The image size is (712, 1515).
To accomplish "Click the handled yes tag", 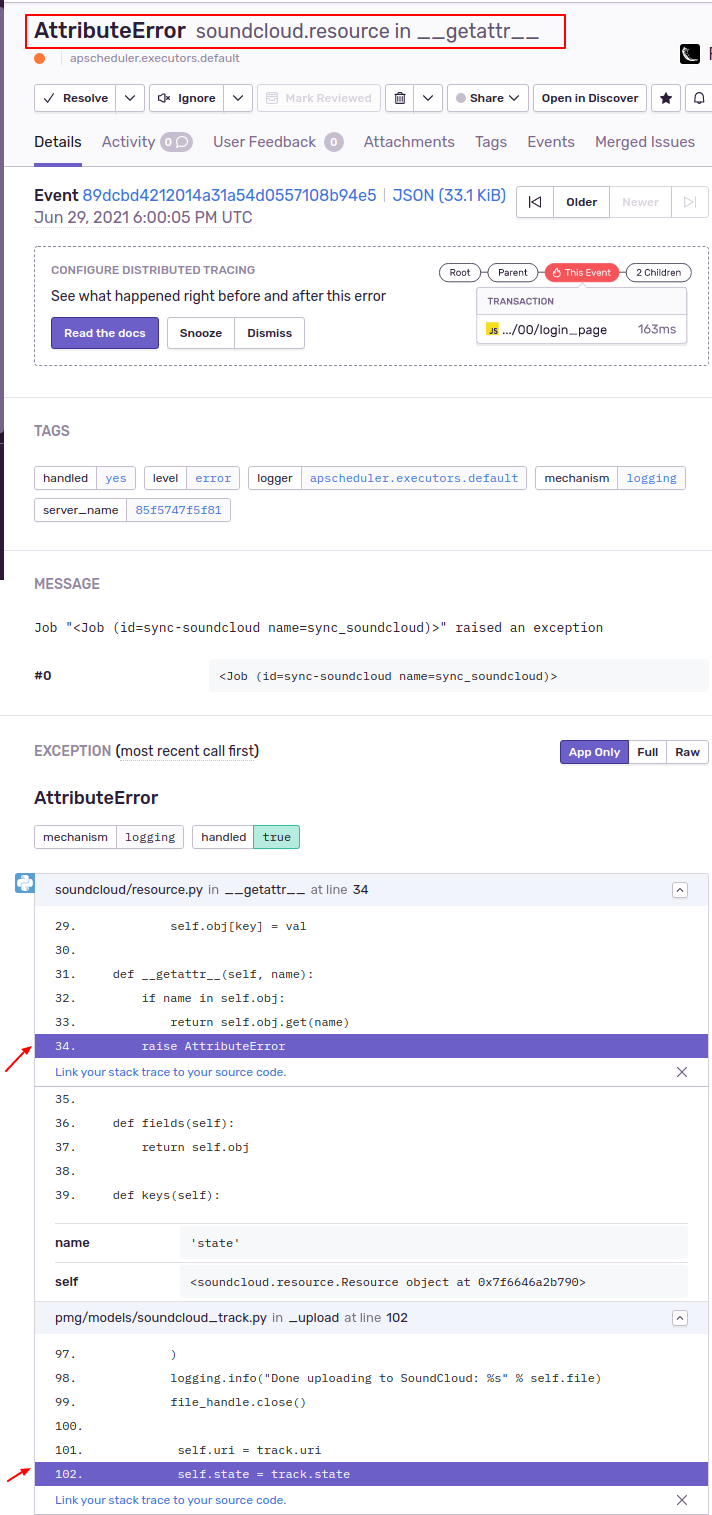I will click(x=85, y=478).
